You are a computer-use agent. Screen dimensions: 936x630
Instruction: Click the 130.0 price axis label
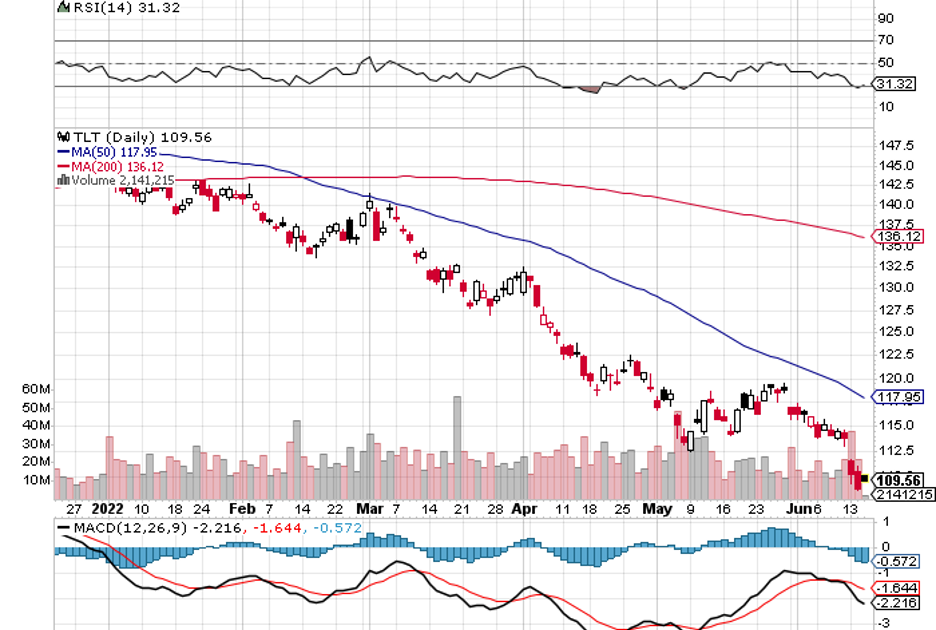click(897, 287)
